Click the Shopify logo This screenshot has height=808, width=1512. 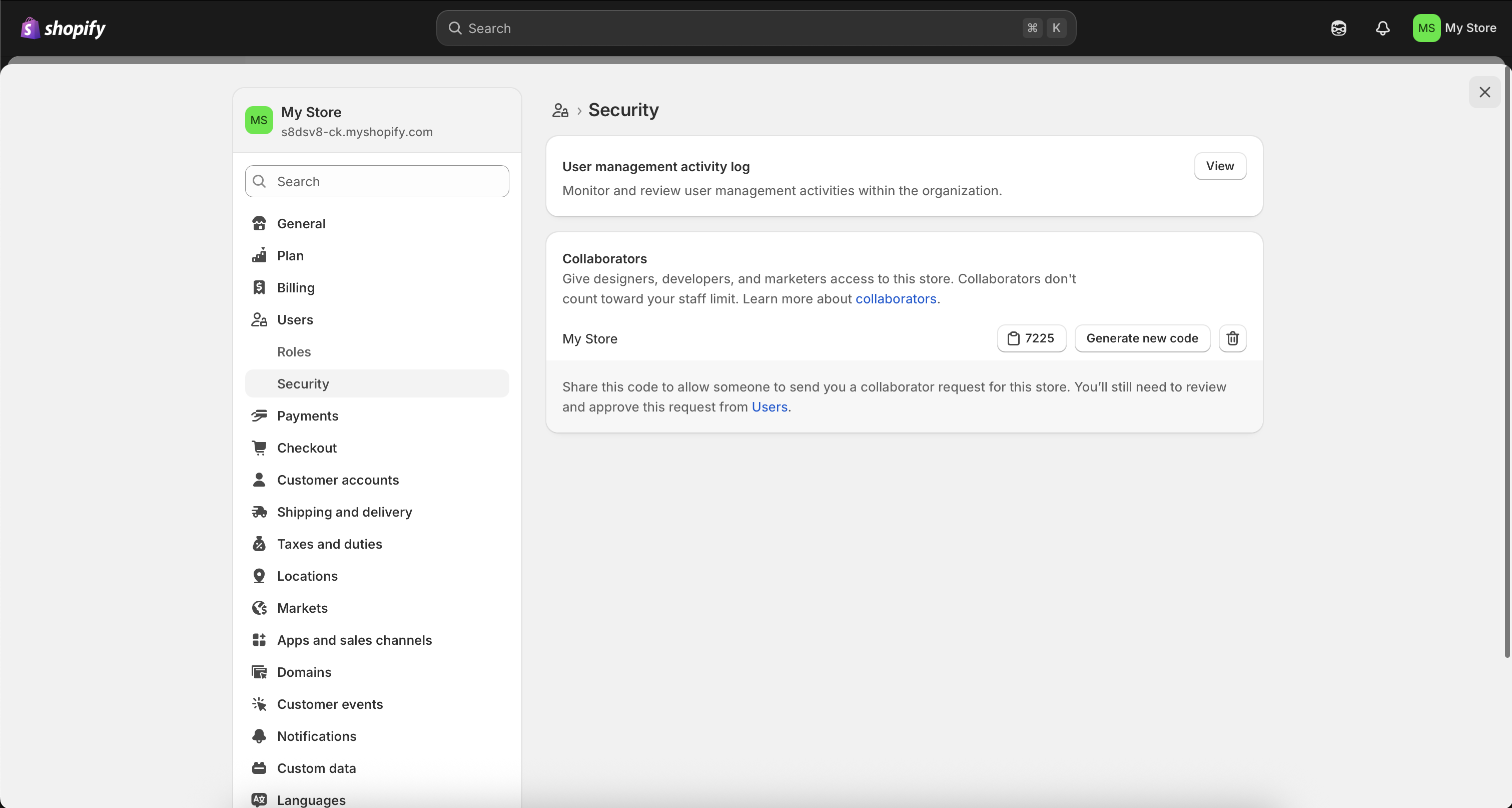tap(64, 28)
